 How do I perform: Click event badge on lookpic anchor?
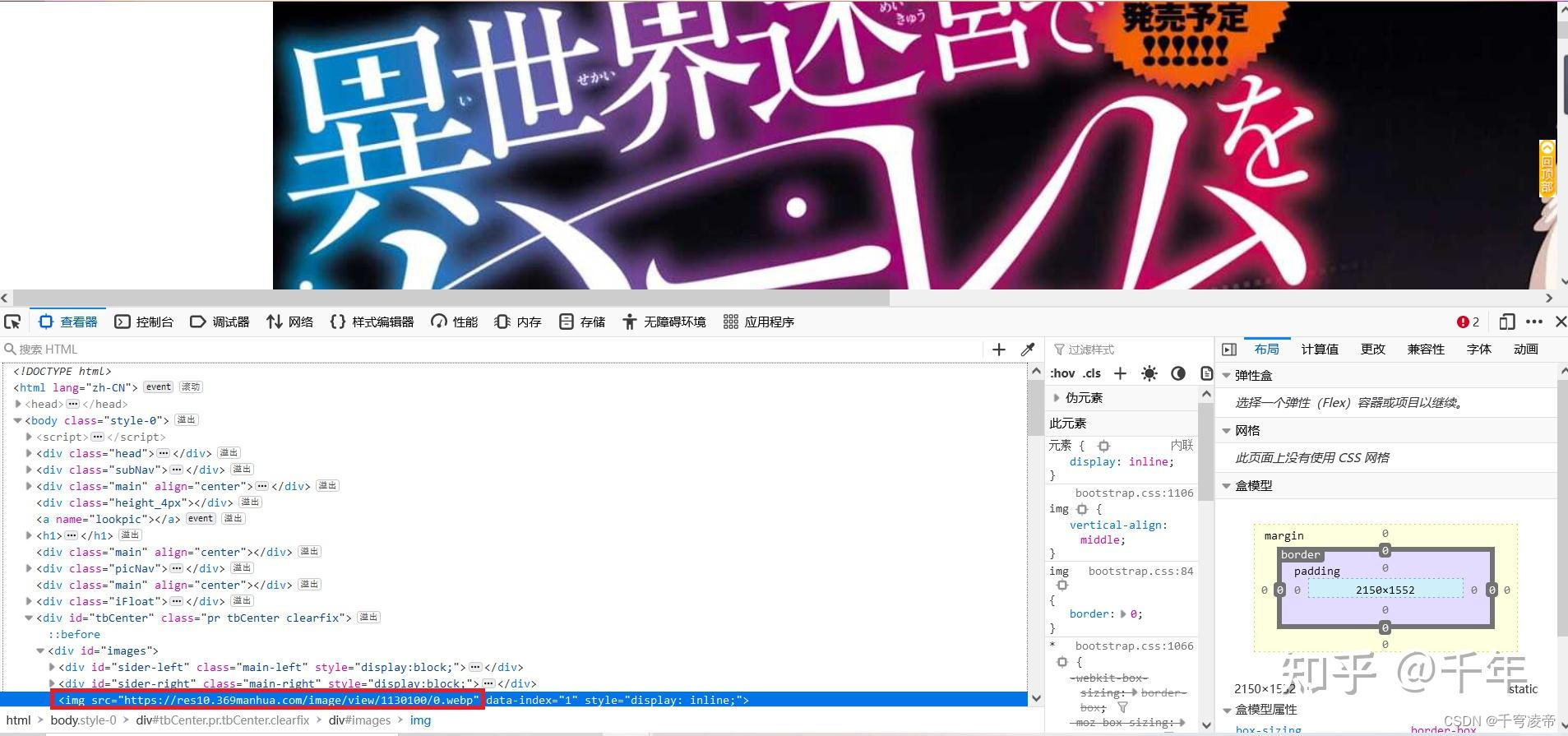[201, 518]
